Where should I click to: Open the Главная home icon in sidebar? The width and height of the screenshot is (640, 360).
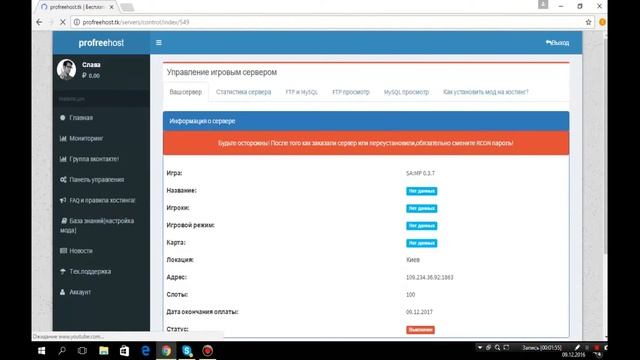click(62, 118)
